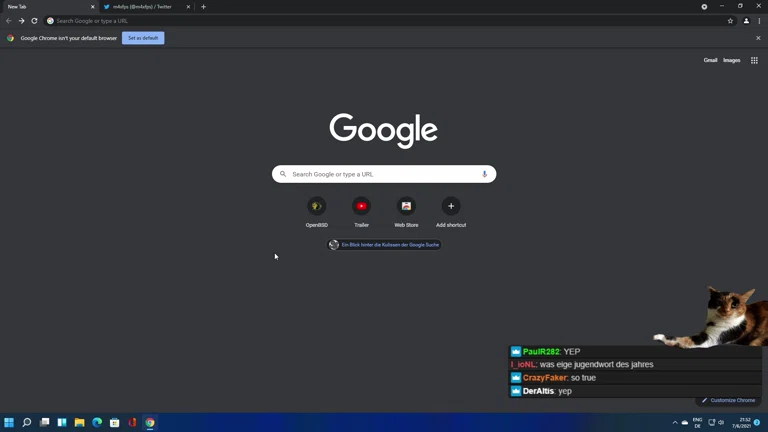
Task: Close the New Tab tab
Action: 93,7
